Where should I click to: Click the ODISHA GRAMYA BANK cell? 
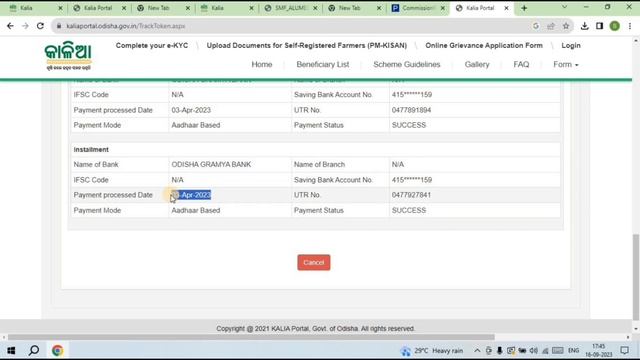(211, 164)
